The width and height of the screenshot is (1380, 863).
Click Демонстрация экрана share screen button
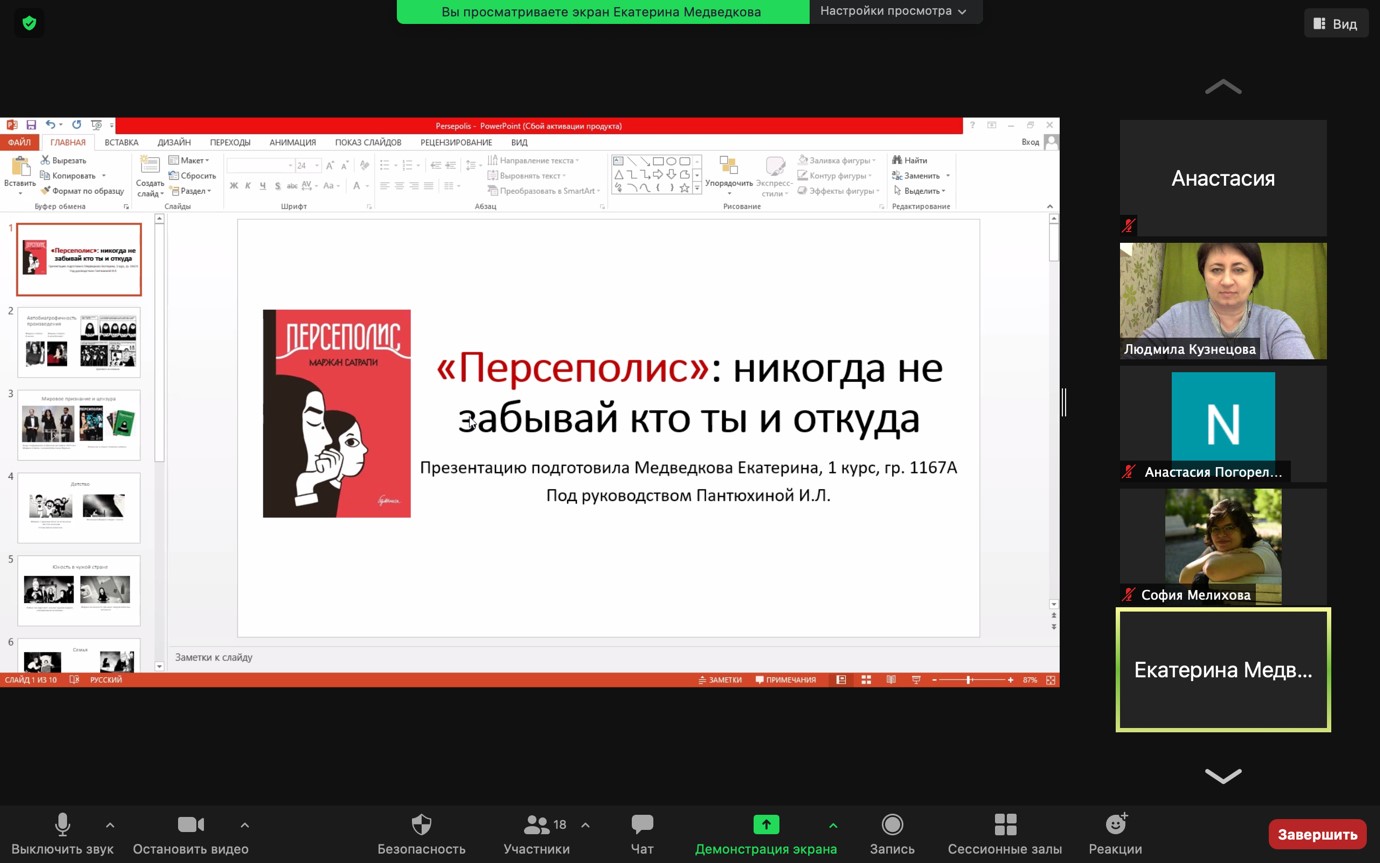[766, 834]
